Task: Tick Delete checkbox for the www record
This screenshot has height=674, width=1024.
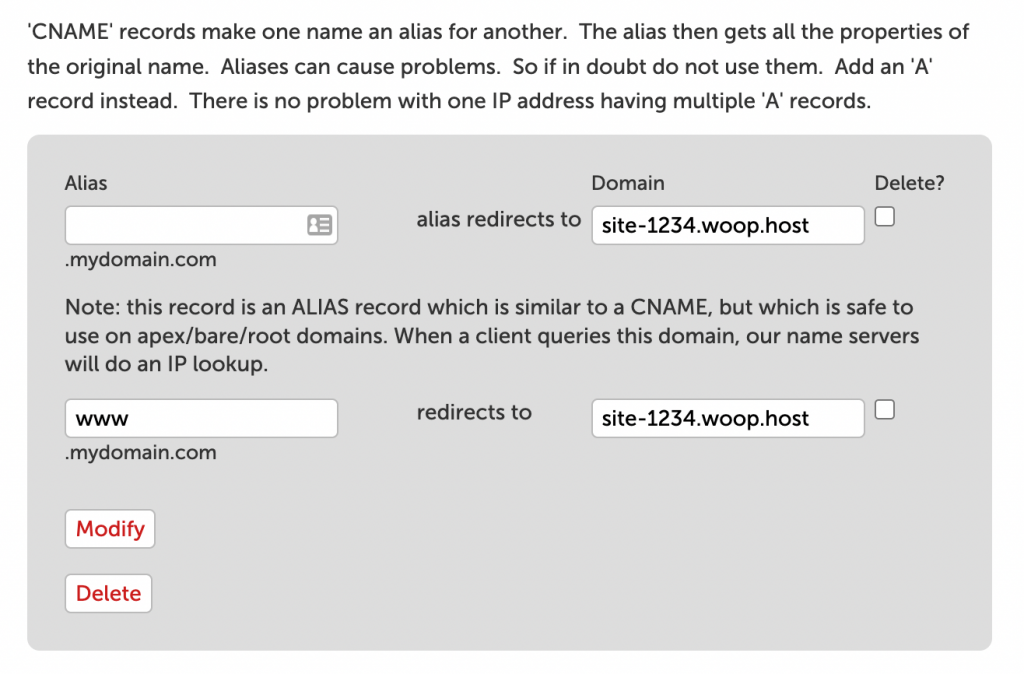Action: [884, 409]
